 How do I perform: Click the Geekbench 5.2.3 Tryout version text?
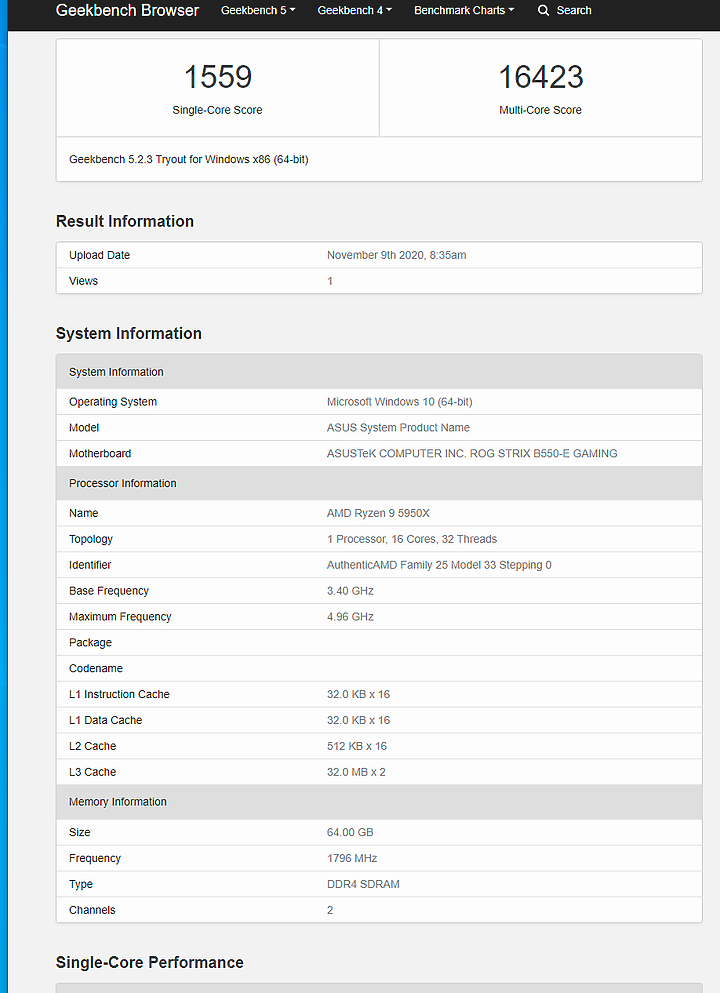[x=189, y=160]
